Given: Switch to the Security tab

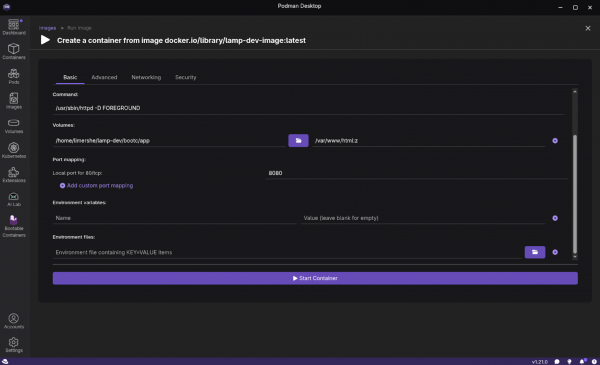Looking at the screenshot, I should click(x=186, y=77).
